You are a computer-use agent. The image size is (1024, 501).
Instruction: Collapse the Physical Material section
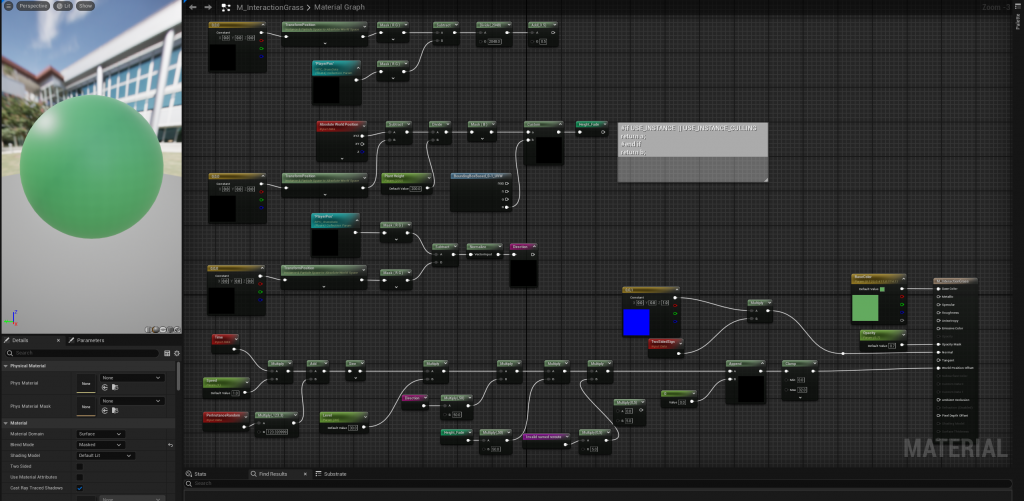point(4,366)
